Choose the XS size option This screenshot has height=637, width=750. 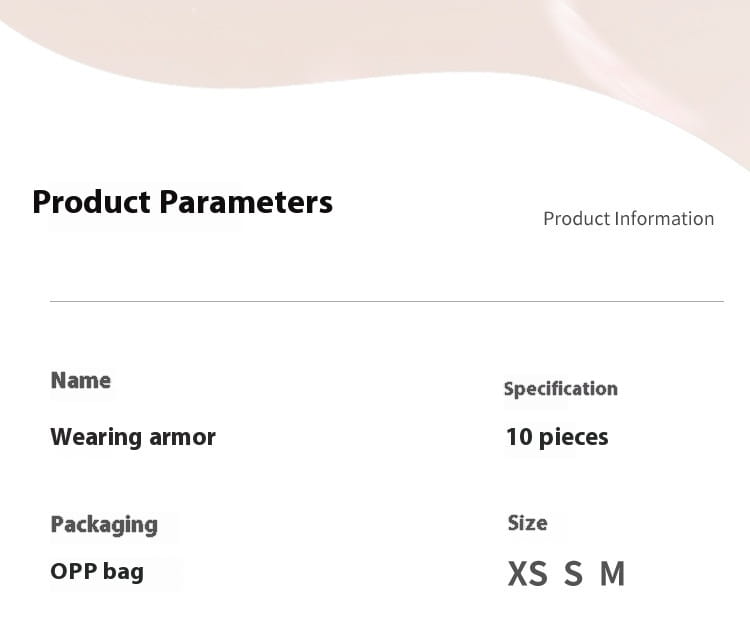point(527,574)
